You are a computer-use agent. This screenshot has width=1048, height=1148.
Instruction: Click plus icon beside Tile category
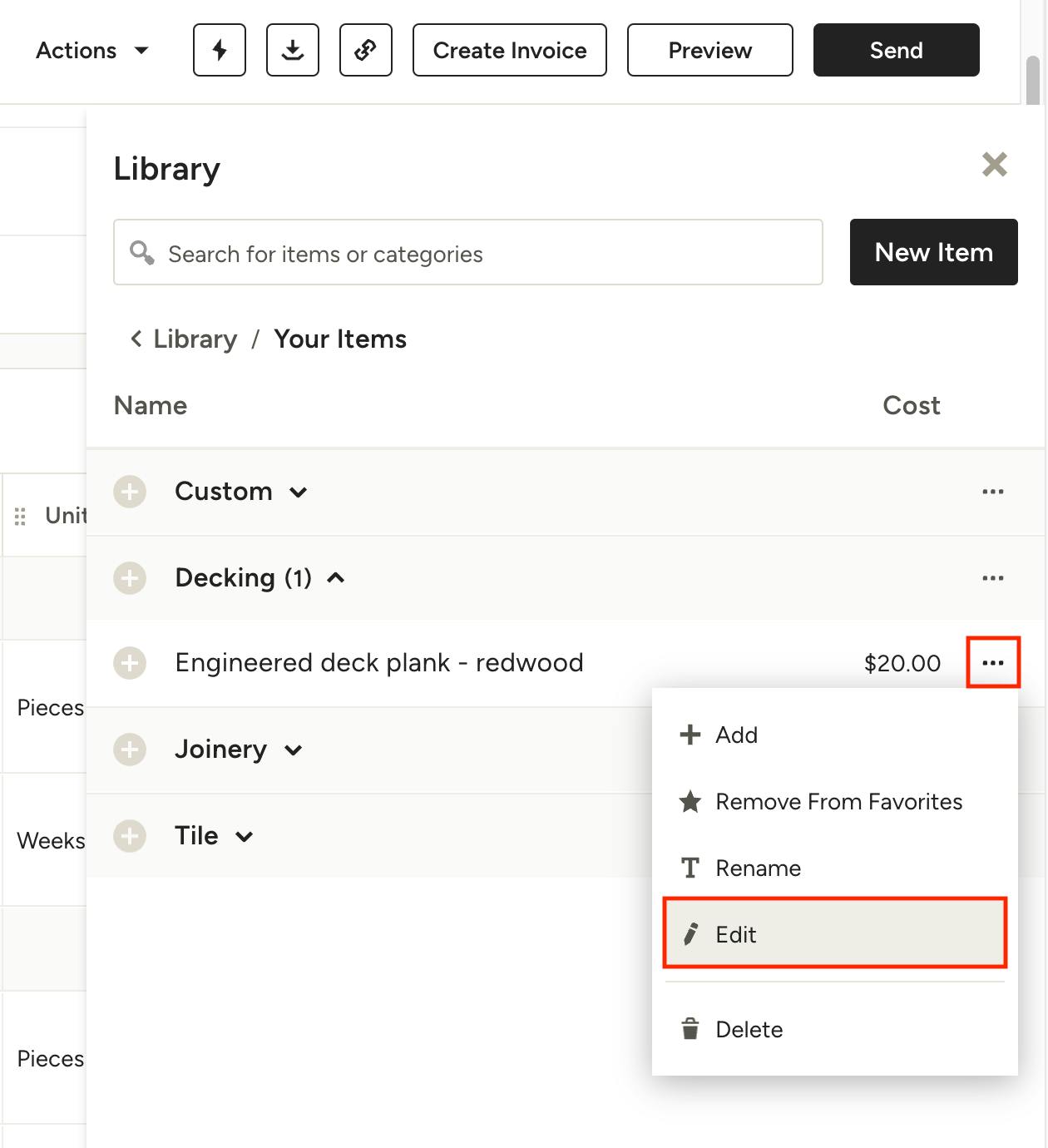pyautogui.click(x=130, y=836)
